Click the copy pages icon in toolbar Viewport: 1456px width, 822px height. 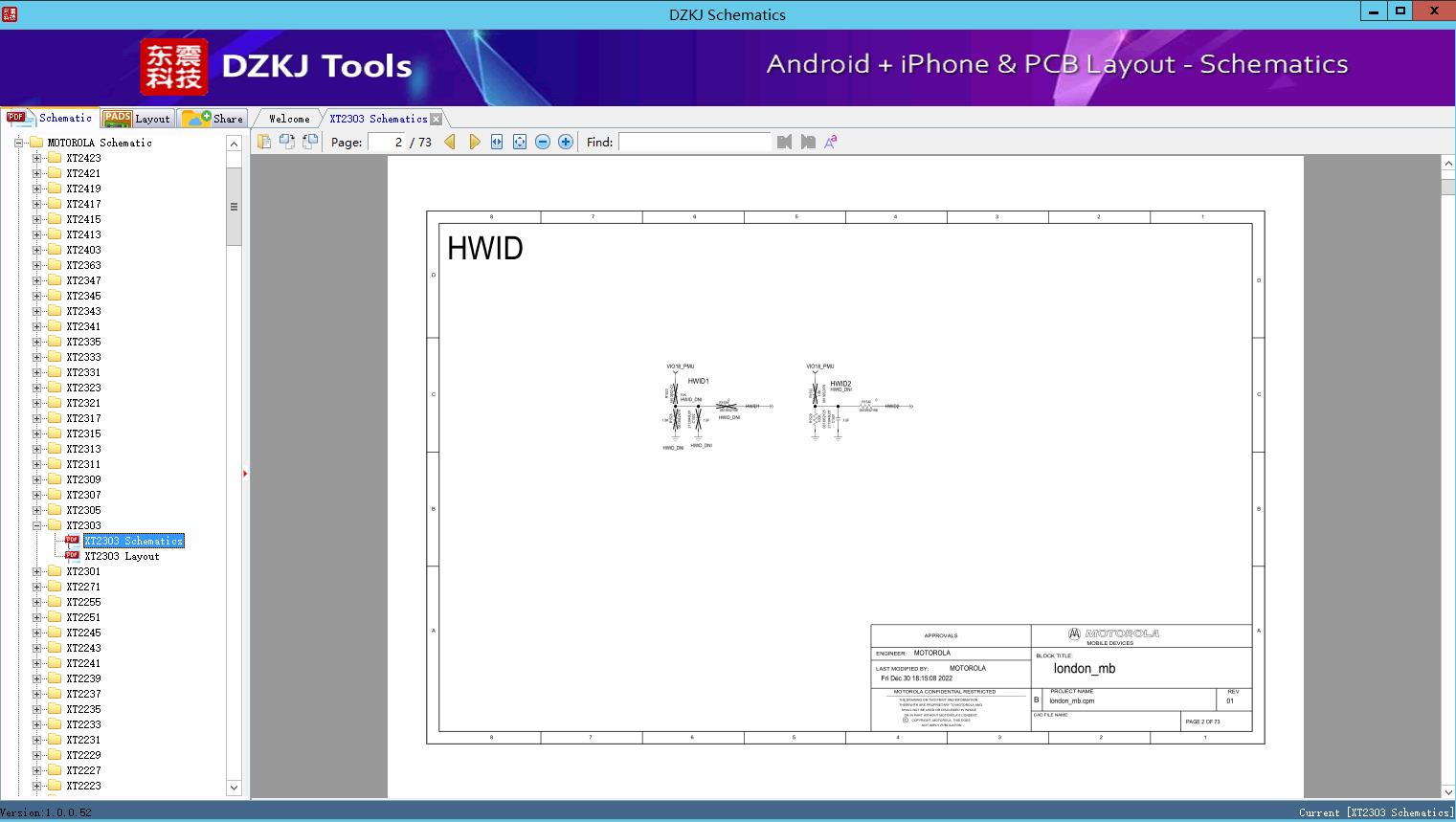(264, 142)
